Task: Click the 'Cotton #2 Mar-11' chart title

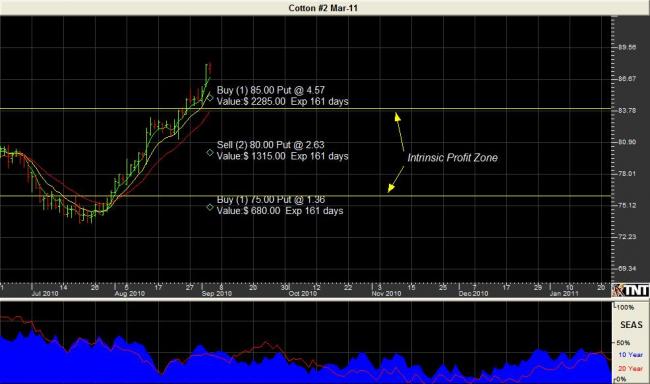Action: tap(323, 8)
